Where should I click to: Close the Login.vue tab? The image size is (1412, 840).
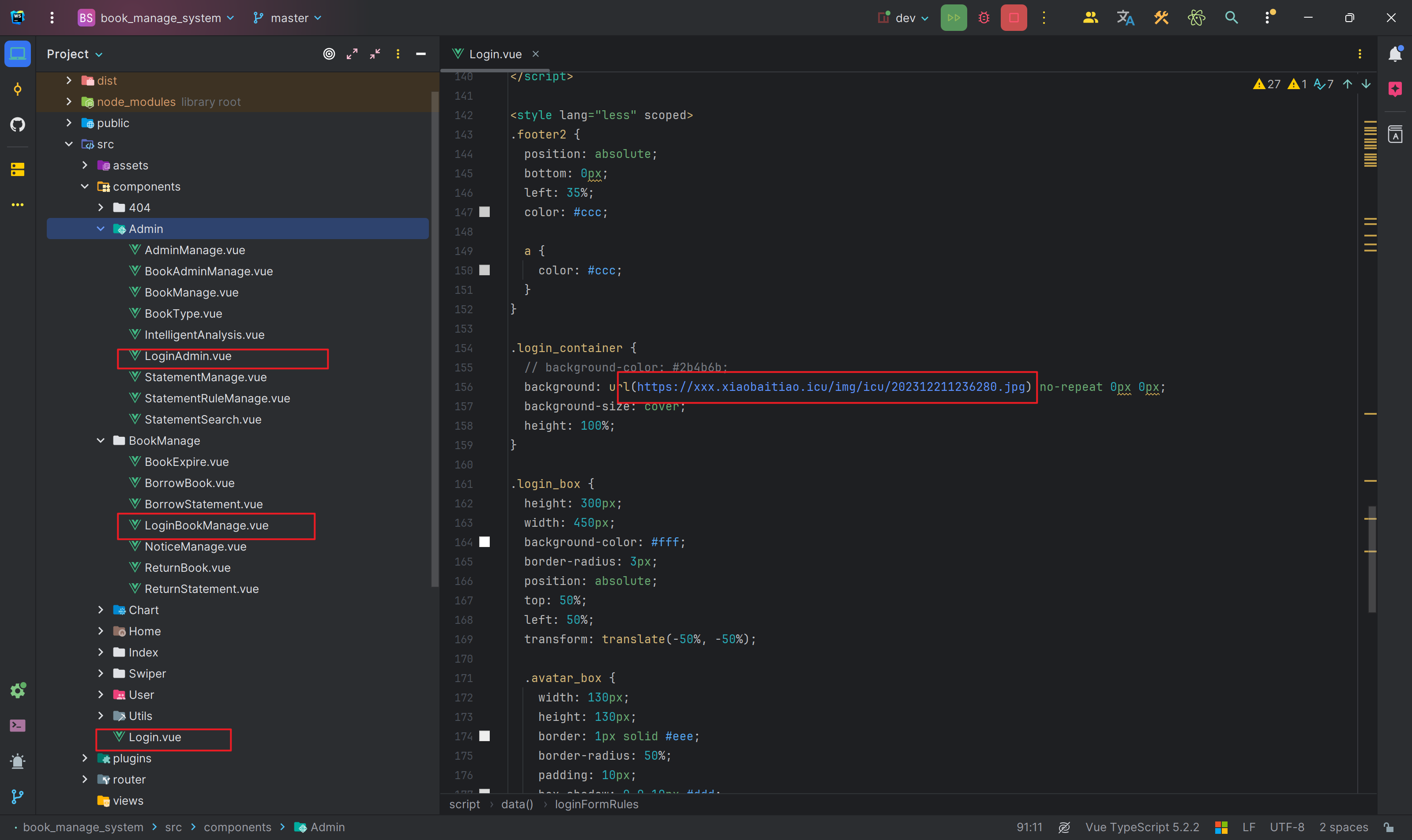[x=536, y=54]
